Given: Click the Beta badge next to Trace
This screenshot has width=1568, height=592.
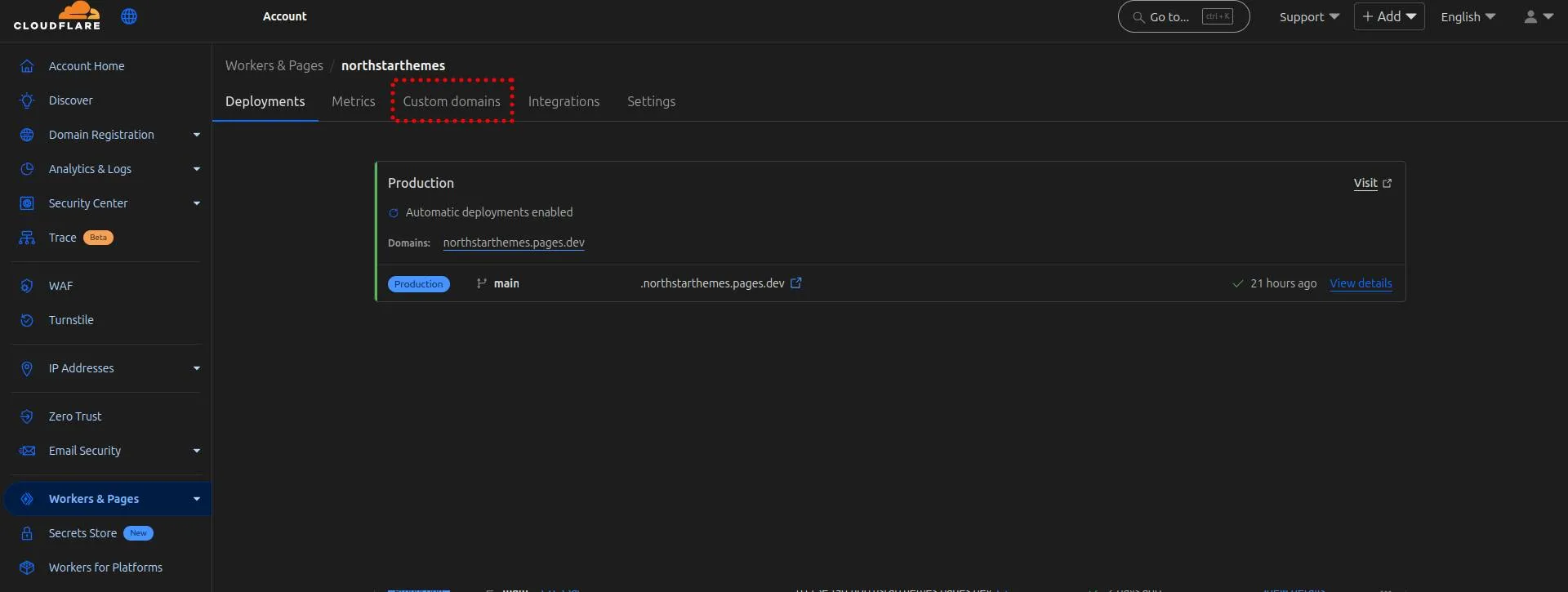Looking at the screenshot, I should click(x=98, y=238).
